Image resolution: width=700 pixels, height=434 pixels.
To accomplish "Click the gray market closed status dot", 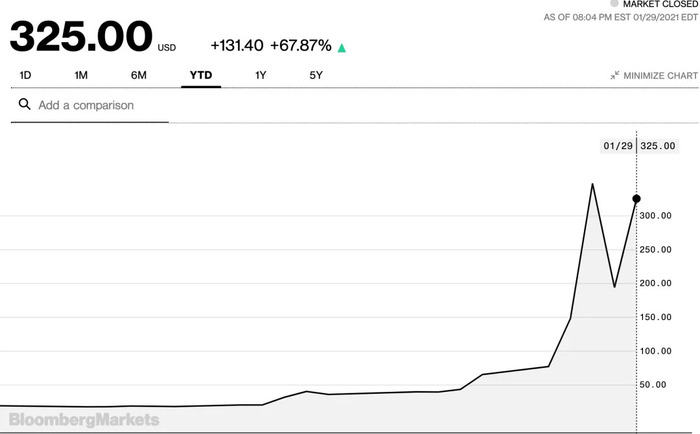I will click(614, 4).
